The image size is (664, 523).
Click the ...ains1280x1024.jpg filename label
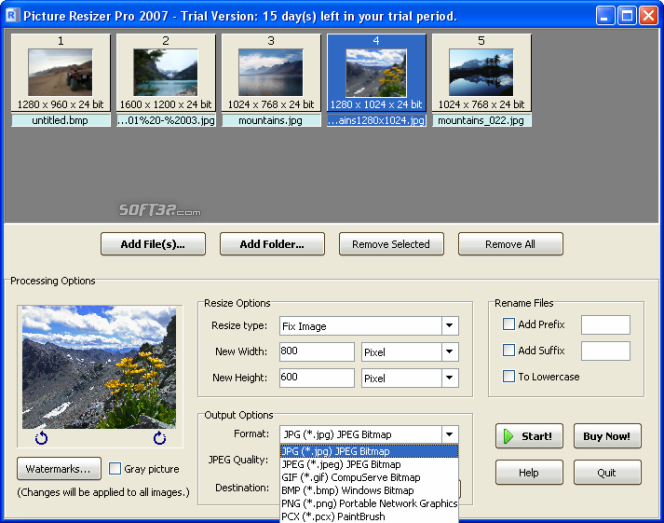(376, 120)
